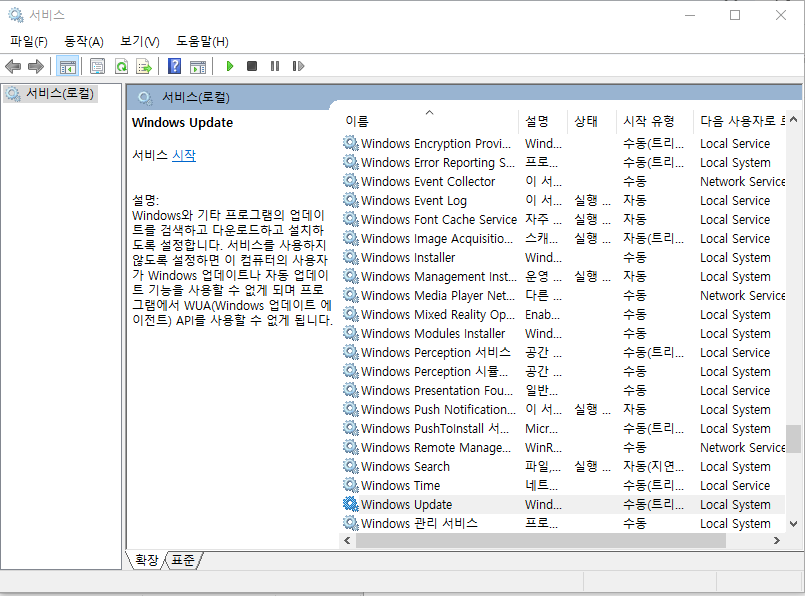The width and height of the screenshot is (805, 596).
Task: Click the 서비스 app icon in title bar
Action: coord(16,15)
